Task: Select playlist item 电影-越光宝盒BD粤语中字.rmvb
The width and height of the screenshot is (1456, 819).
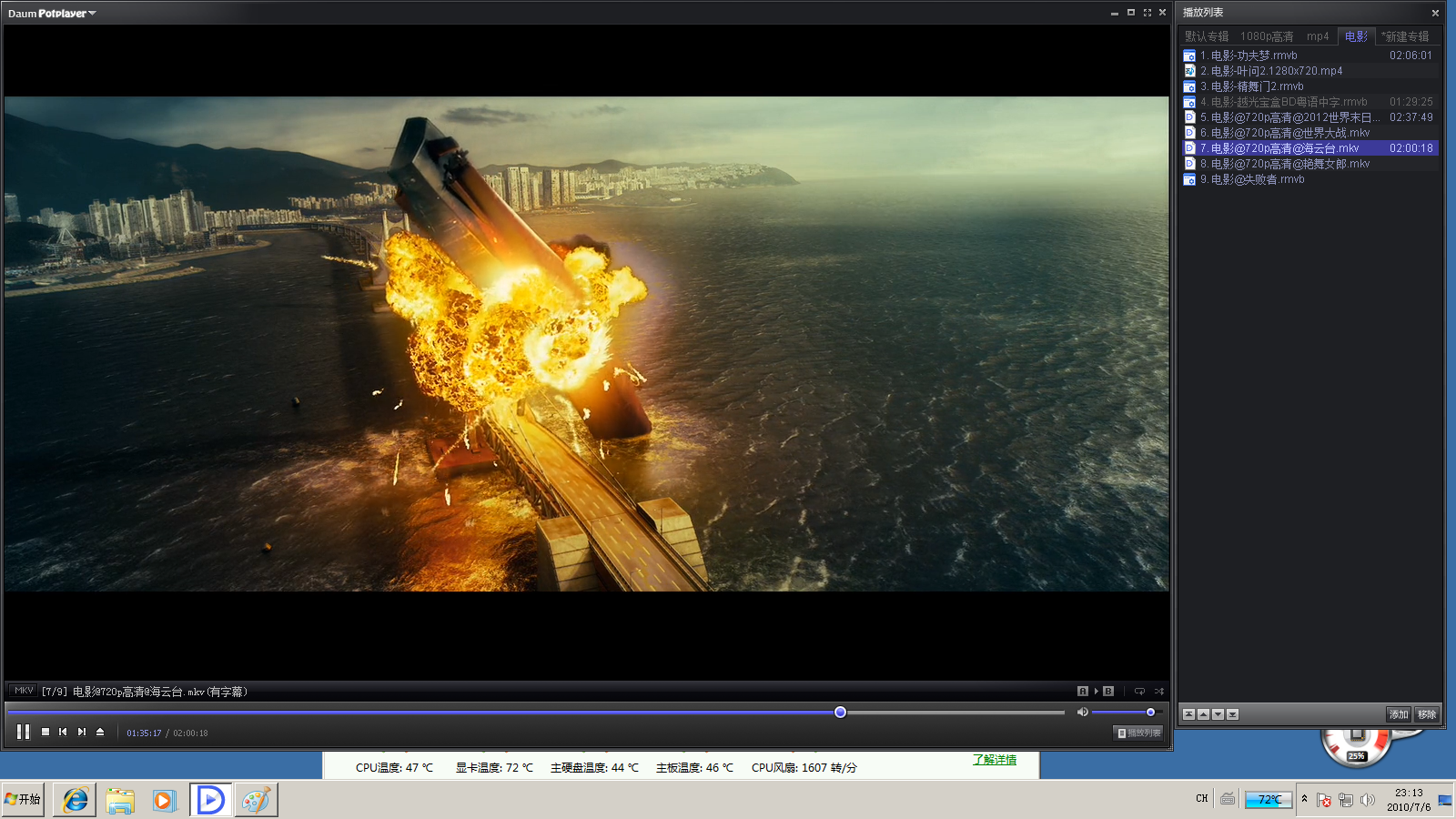Action: click(x=1310, y=102)
